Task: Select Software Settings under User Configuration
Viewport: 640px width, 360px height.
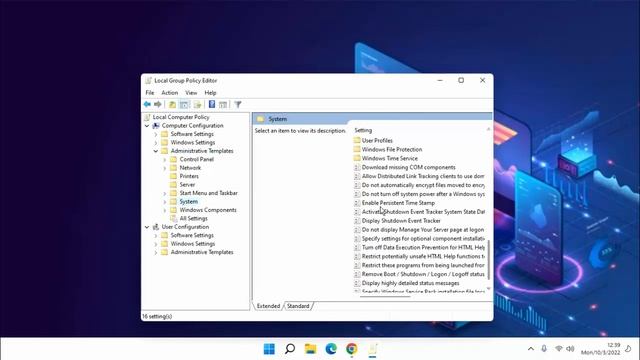Action: pyautogui.click(x=192, y=236)
